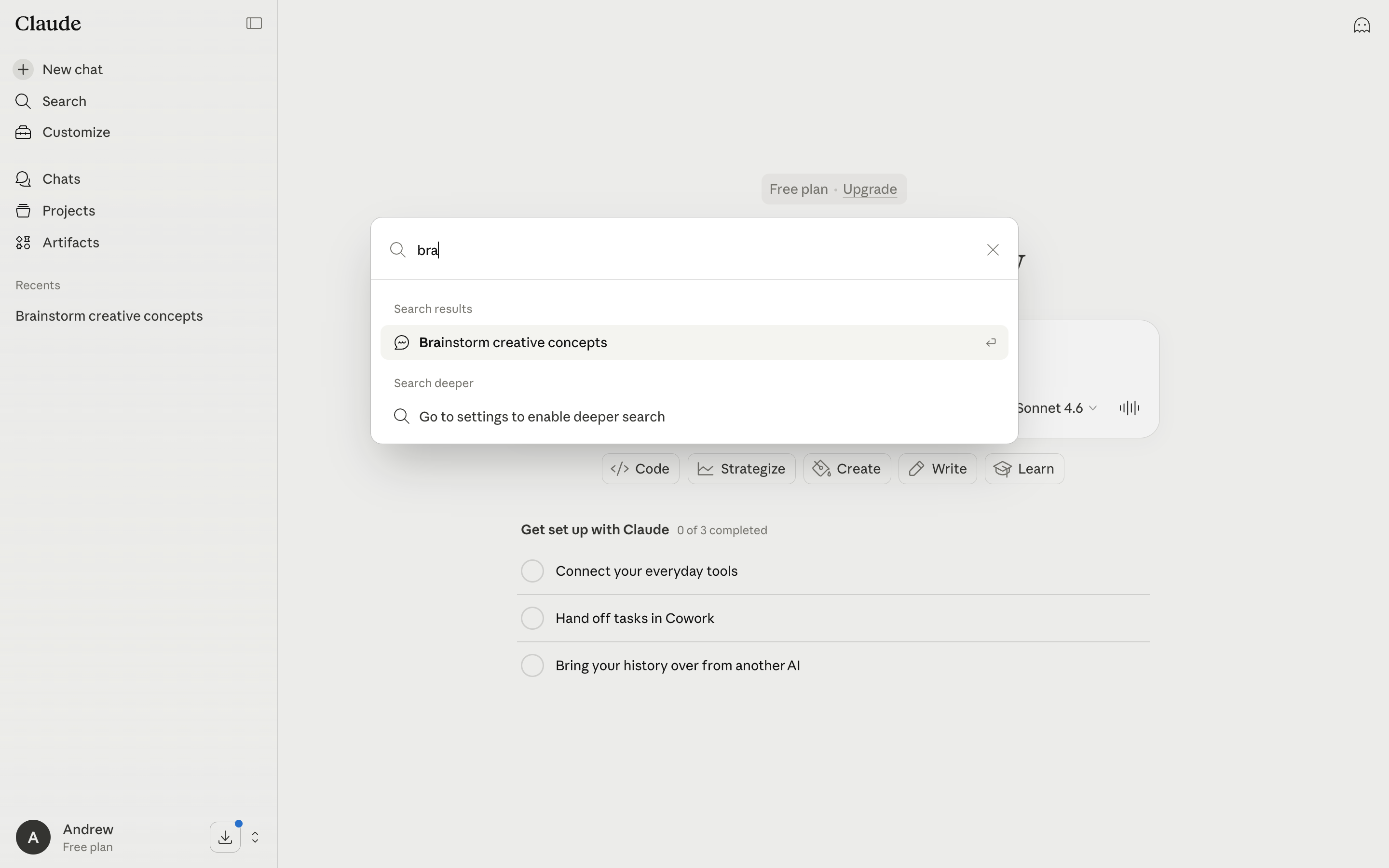Check the Connect your everyday tools circle
This screenshot has height=868, width=1389.
click(x=532, y=570)
